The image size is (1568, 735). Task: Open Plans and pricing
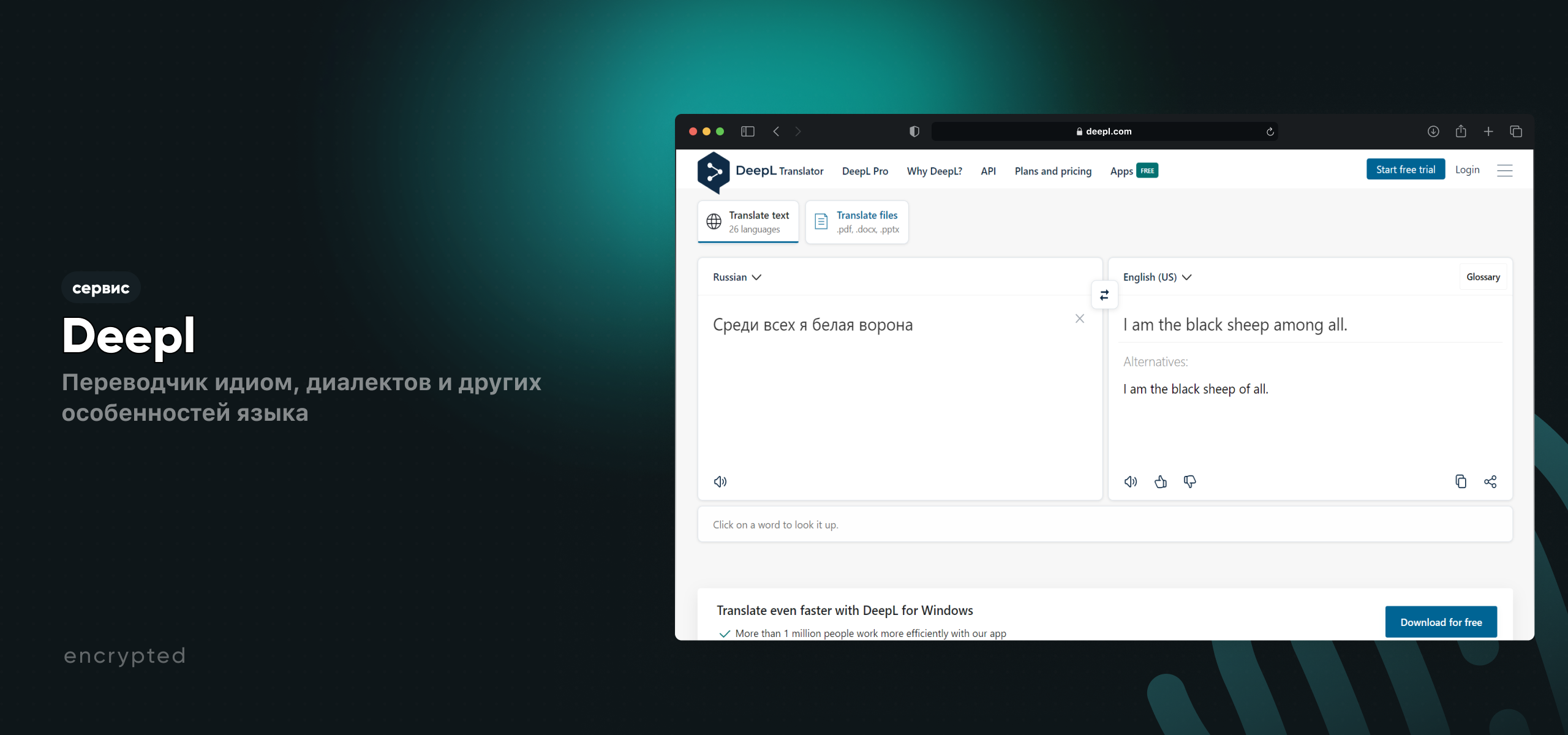tap(1053, 171)
